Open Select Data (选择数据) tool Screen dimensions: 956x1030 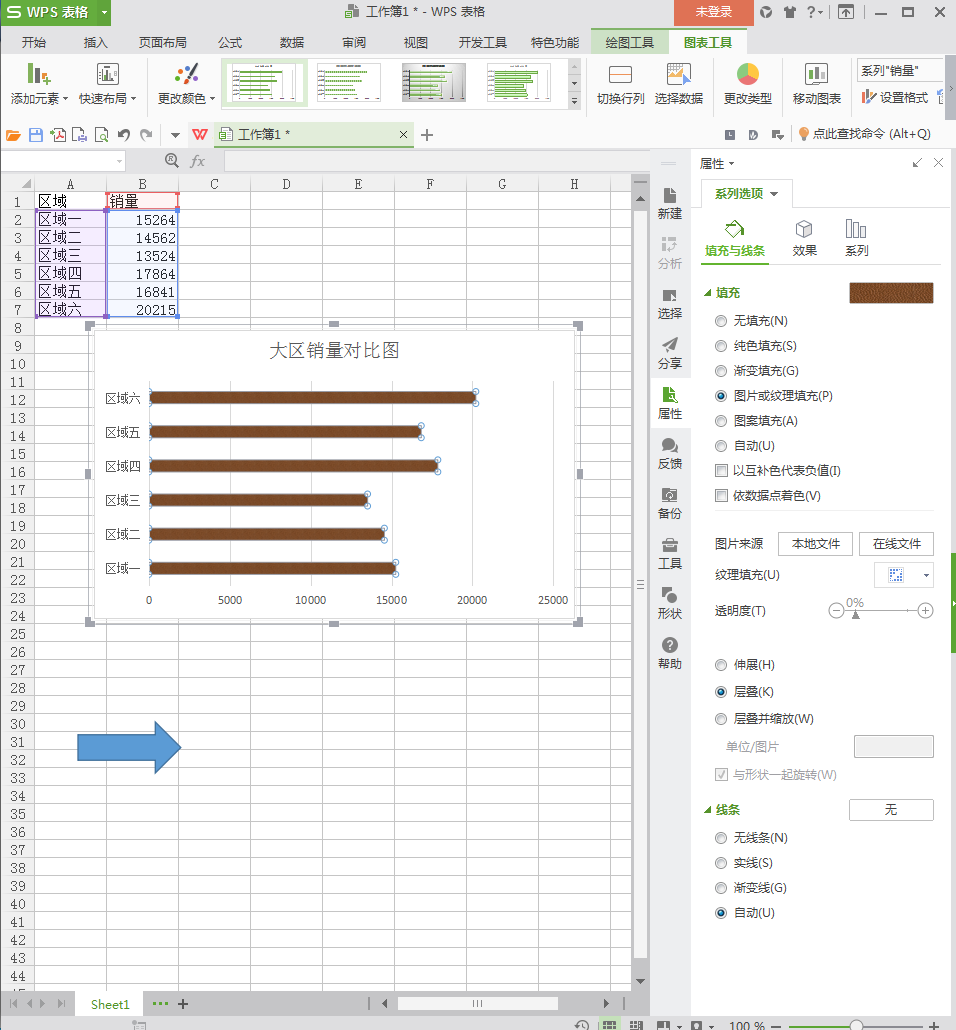pos(679,74)
